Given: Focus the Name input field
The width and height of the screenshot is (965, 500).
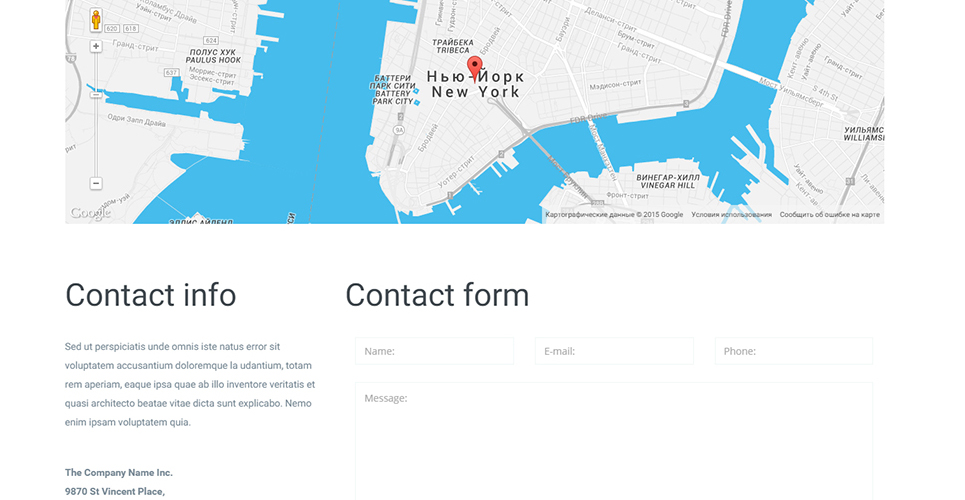Looking at the screenshot, I should point(434,351).
